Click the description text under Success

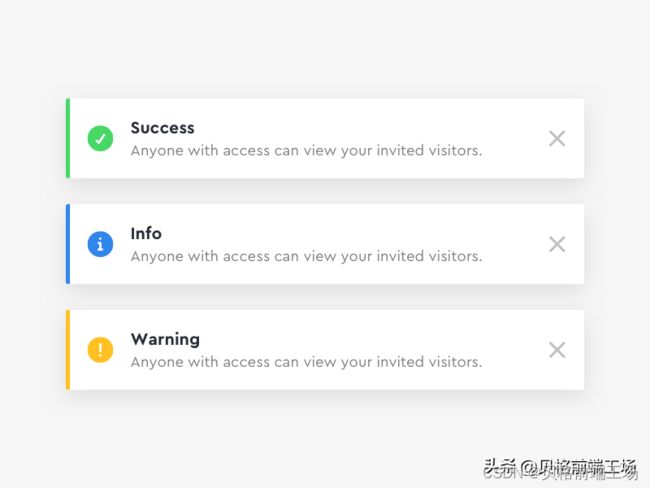point(307,151)
